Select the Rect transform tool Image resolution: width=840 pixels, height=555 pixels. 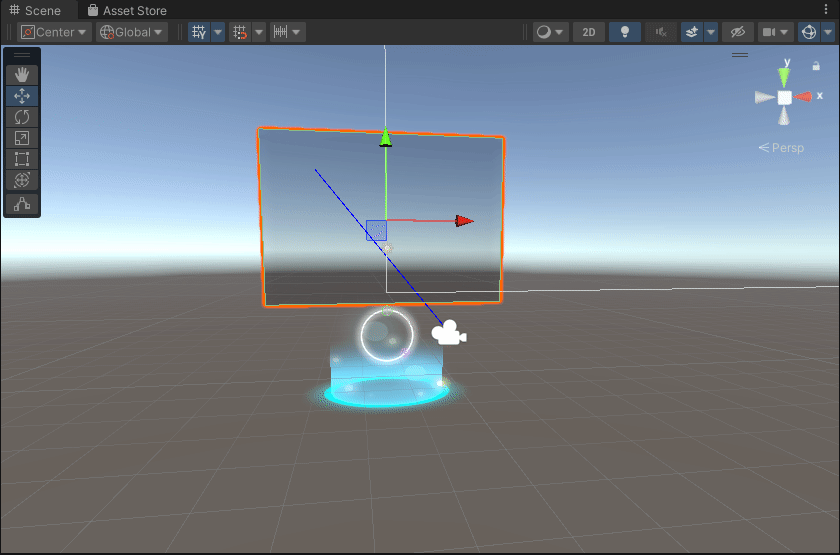coord(22,159)
